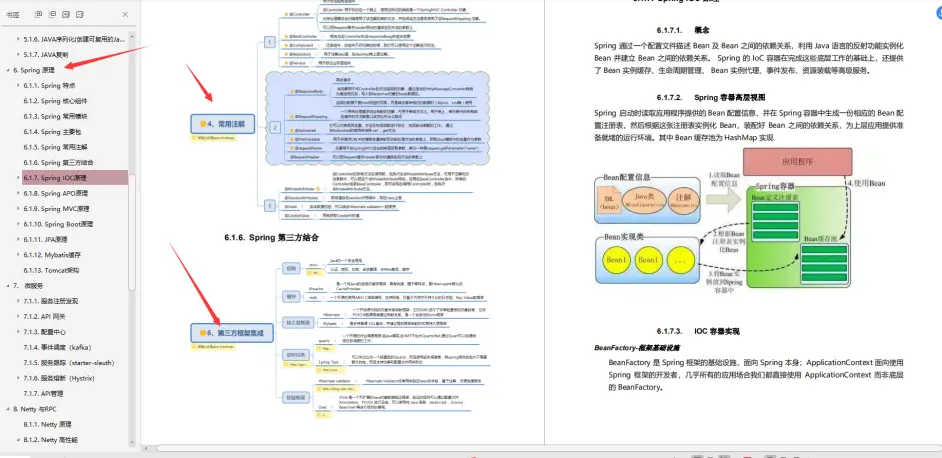Image resolution: width=942 pixels, height=458 pixels.
Task: Open bookmark 6.1.12. Mybatis缓存
Action: click(x=52, y=255)
